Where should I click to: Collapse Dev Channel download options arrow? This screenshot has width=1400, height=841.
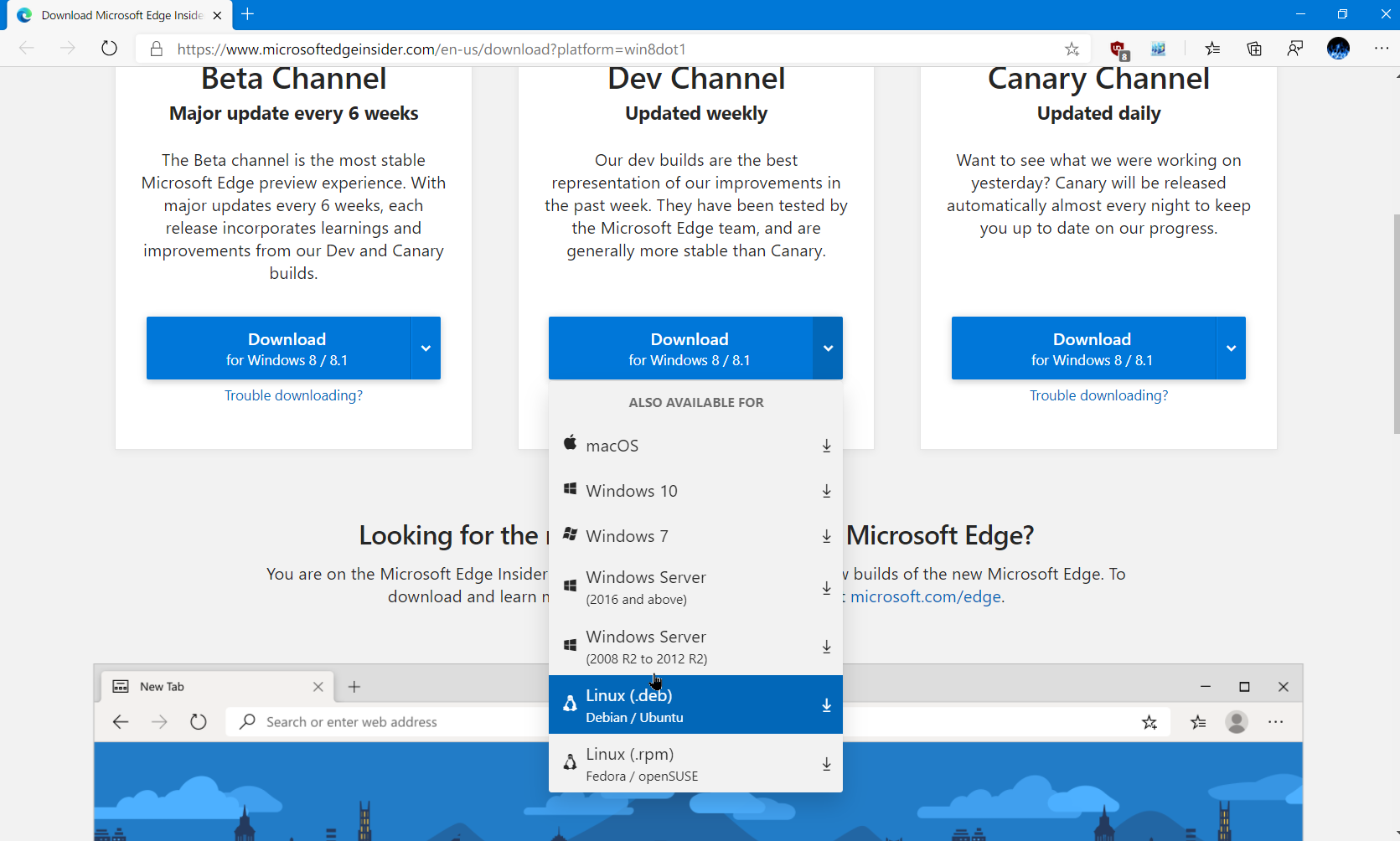click(x=828, y=348)
